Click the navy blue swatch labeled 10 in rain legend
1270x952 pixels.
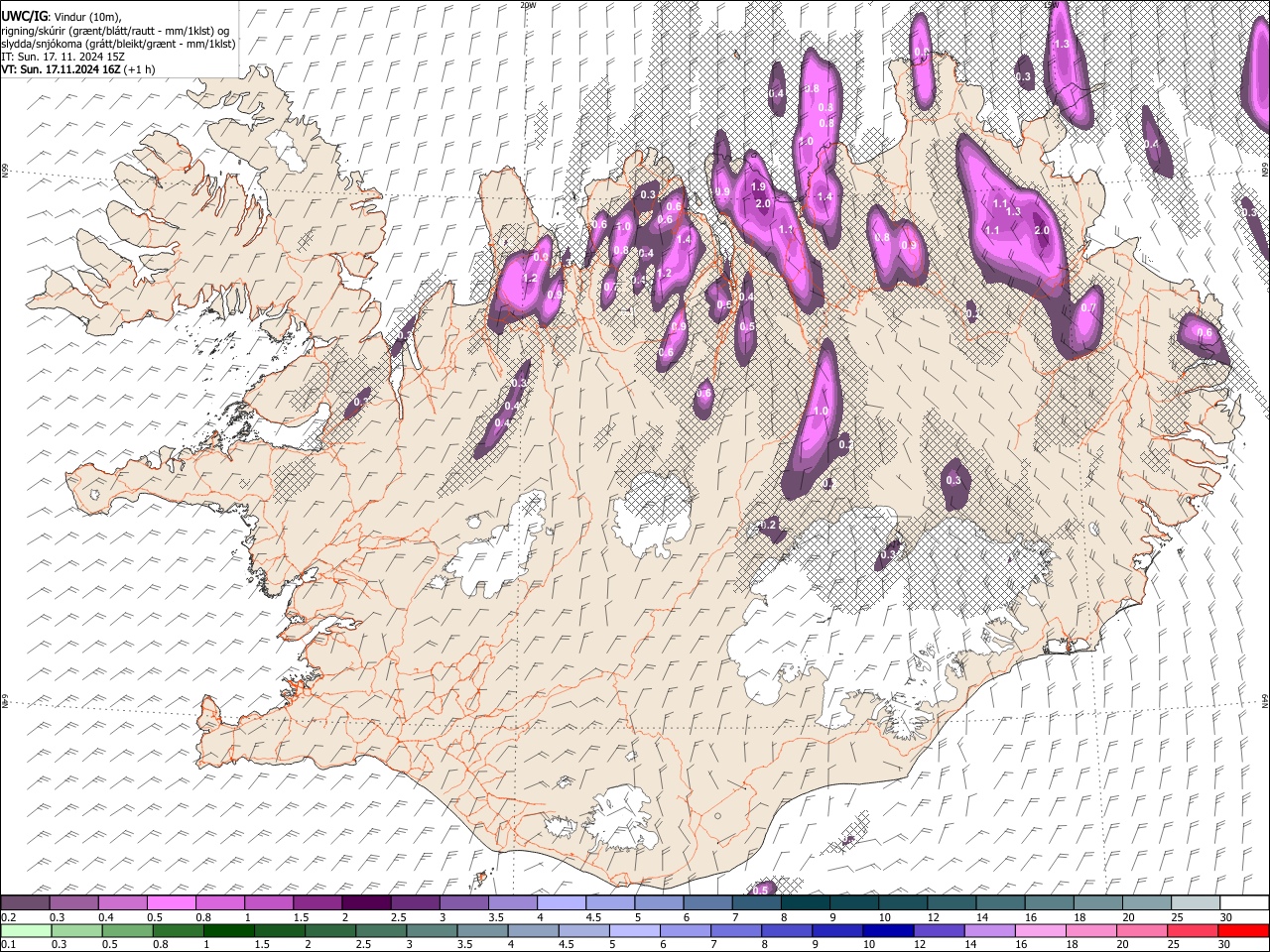pos(887,930)
